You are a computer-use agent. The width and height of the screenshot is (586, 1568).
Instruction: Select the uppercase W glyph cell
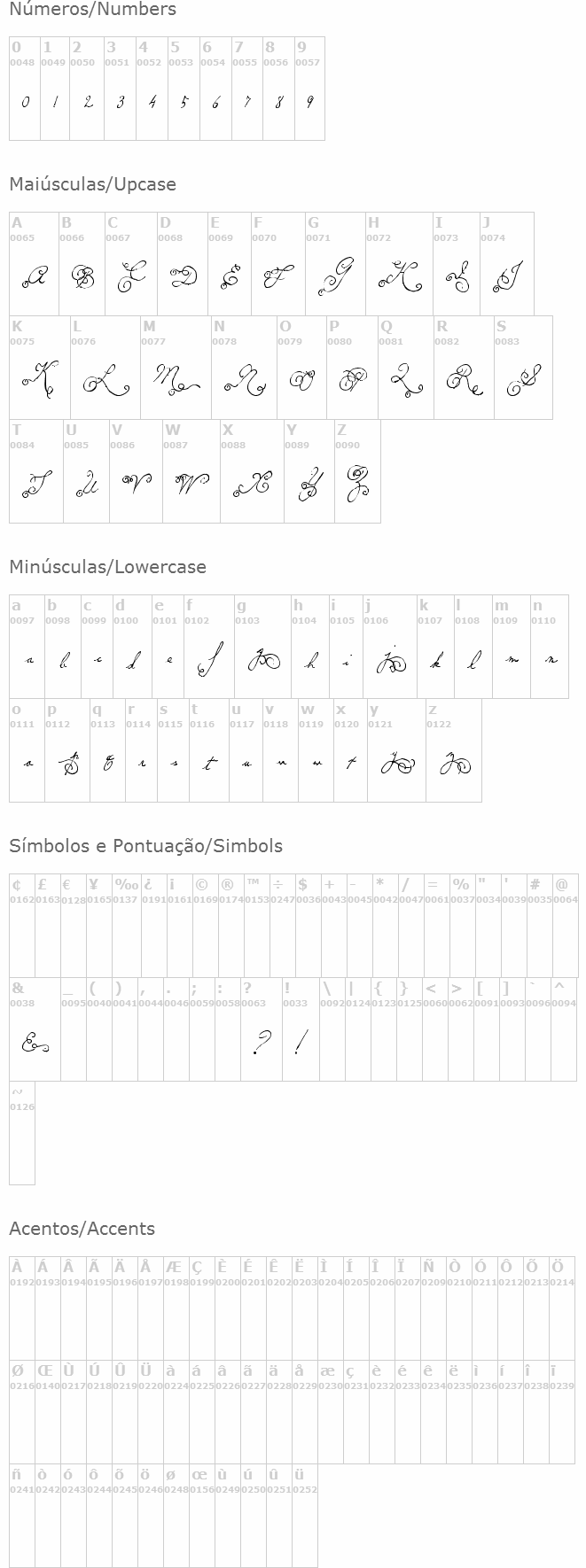point(191,471)
